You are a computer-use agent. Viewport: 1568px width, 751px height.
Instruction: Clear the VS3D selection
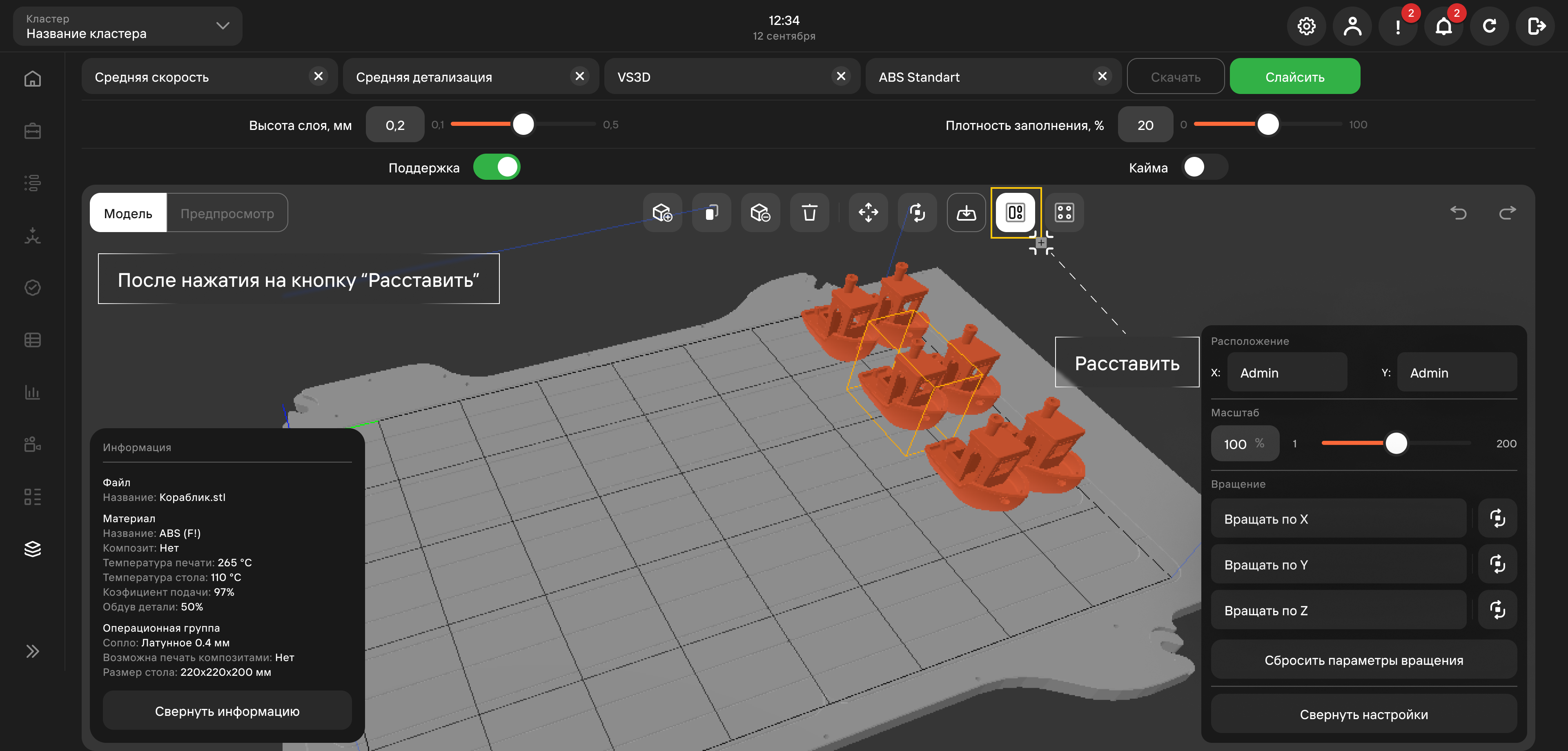click(x=841, y=76)
